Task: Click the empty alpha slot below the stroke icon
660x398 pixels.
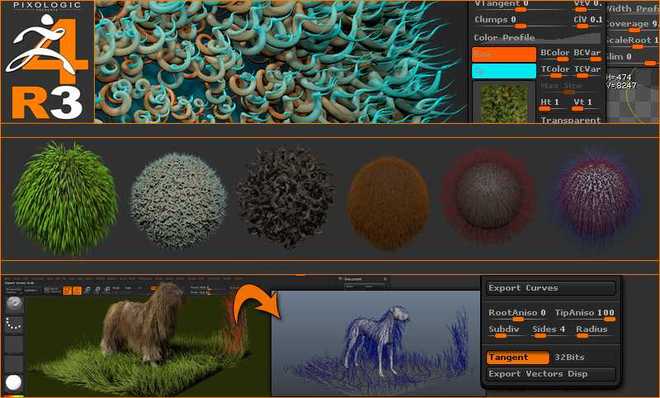Action: [x=14, y=344]
